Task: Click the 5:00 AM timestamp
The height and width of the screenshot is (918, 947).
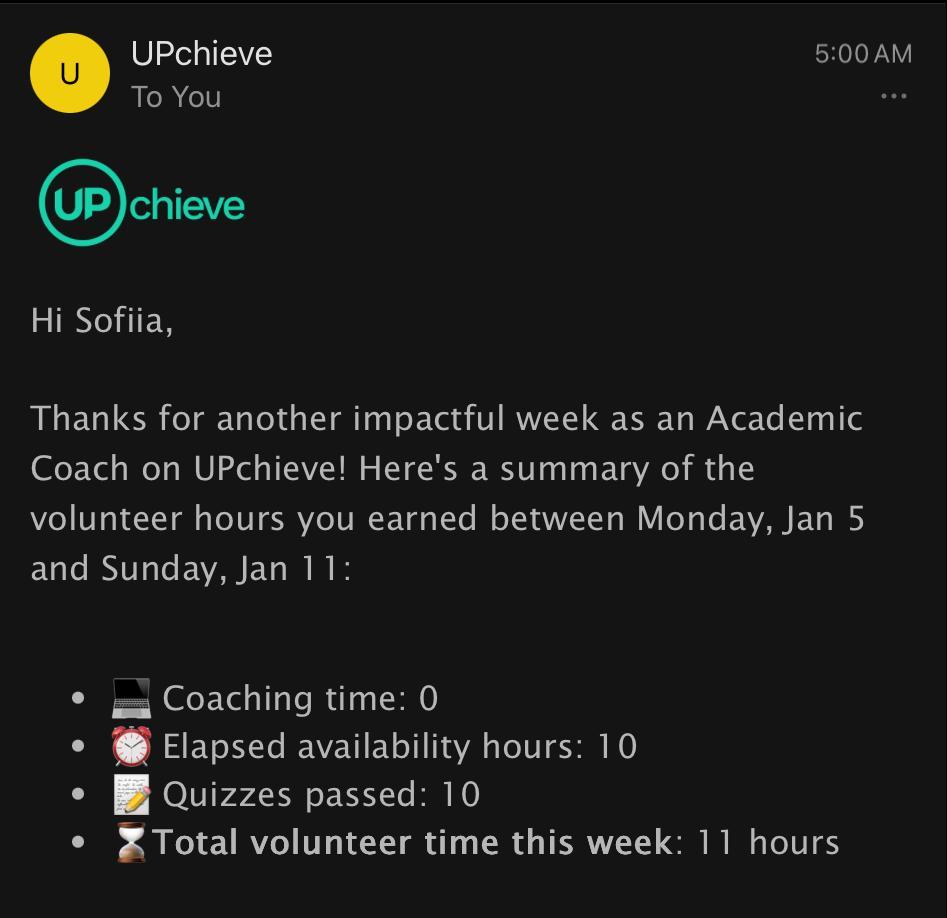Action: [863, 54]
